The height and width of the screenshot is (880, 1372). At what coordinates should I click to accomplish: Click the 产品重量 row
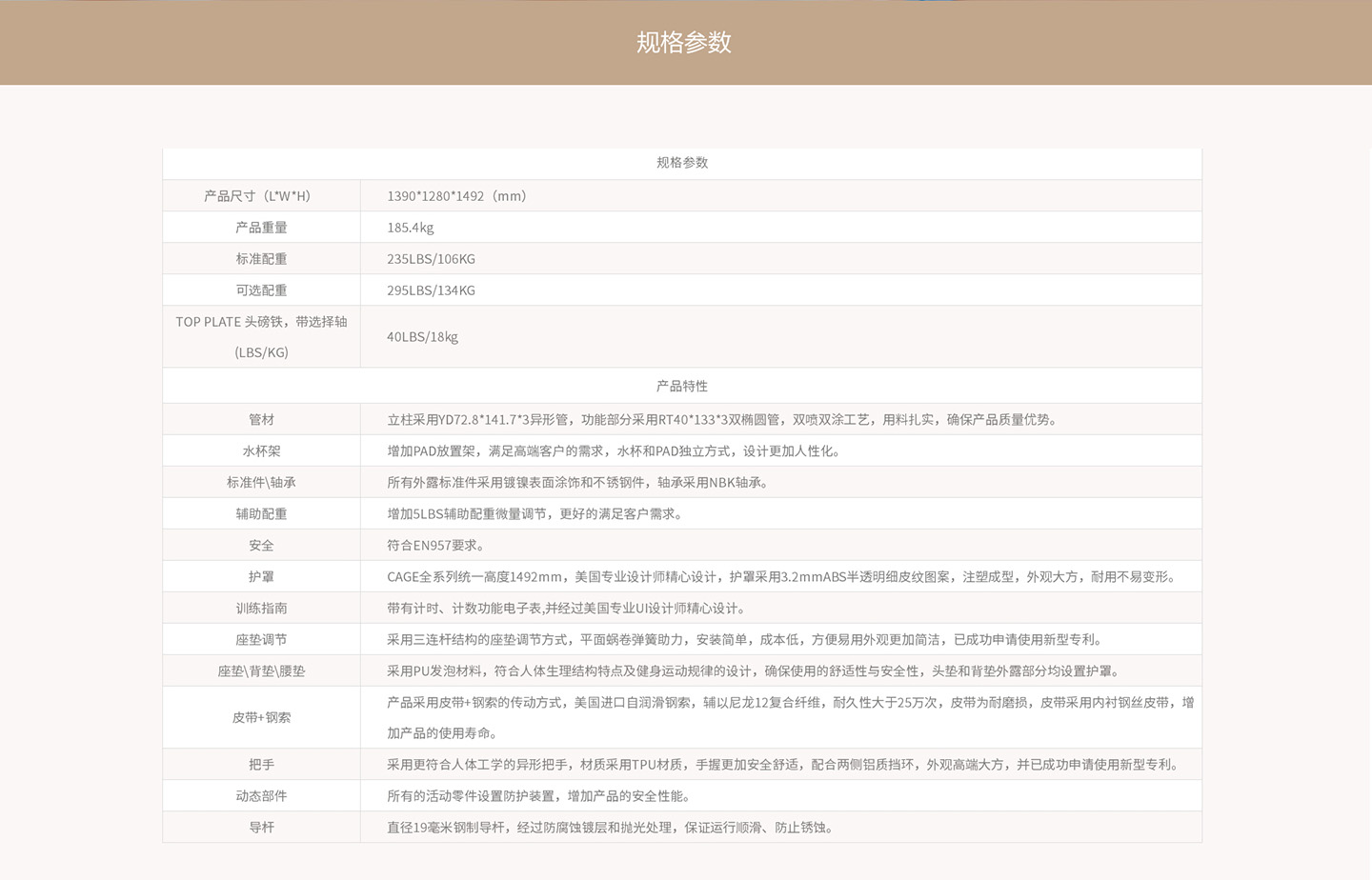click(261, 227)
